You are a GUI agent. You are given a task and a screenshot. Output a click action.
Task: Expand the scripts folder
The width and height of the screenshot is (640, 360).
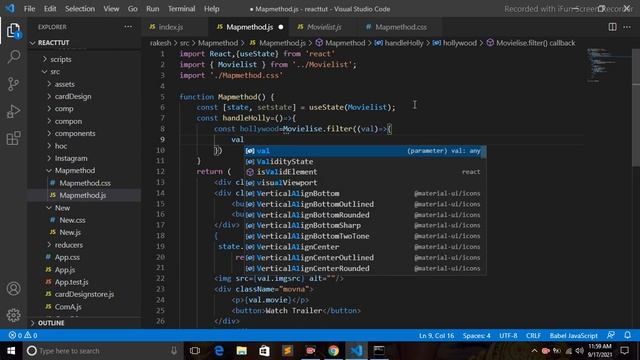pyautogui.click(x=60, y=59)
